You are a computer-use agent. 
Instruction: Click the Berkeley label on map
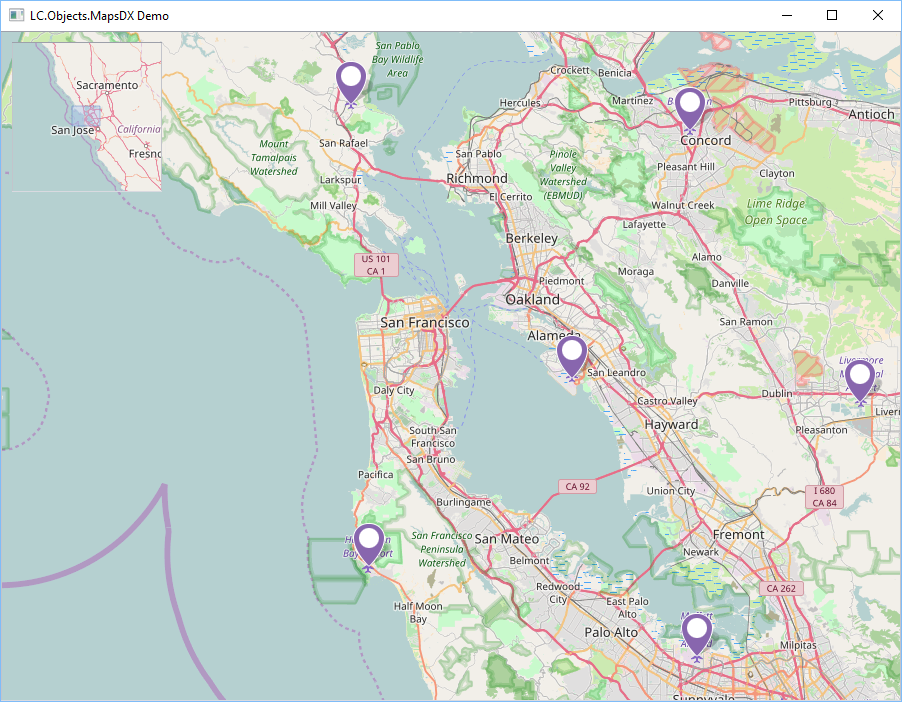coord(532,238)
